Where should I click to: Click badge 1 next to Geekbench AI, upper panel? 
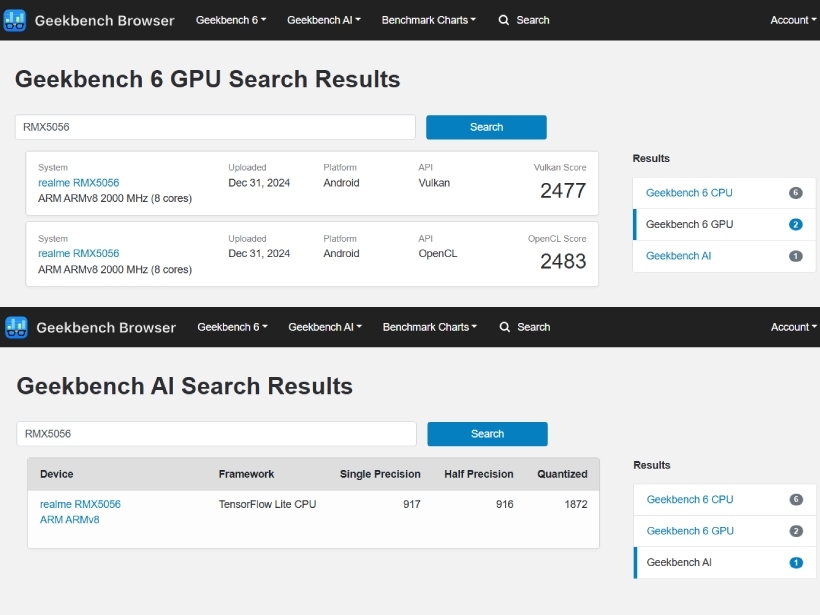coord(795,256)
